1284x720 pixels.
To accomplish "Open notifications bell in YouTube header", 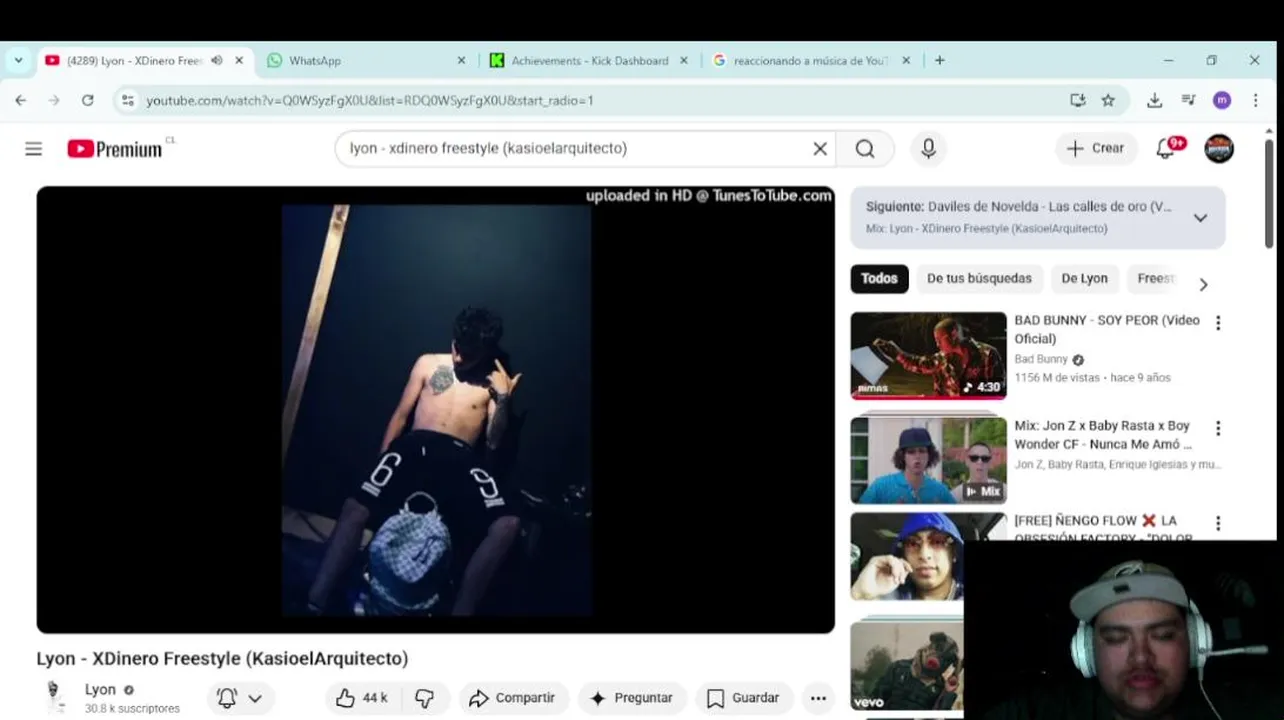I will click(x=1166, y=148).
